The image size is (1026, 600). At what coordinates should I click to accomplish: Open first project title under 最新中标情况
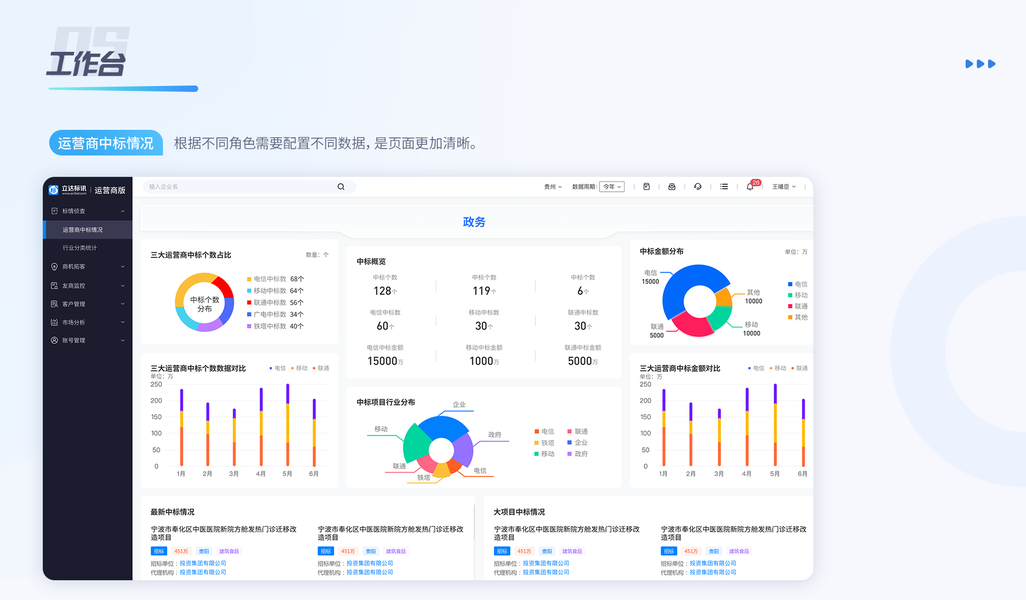(x=224, y=533)
